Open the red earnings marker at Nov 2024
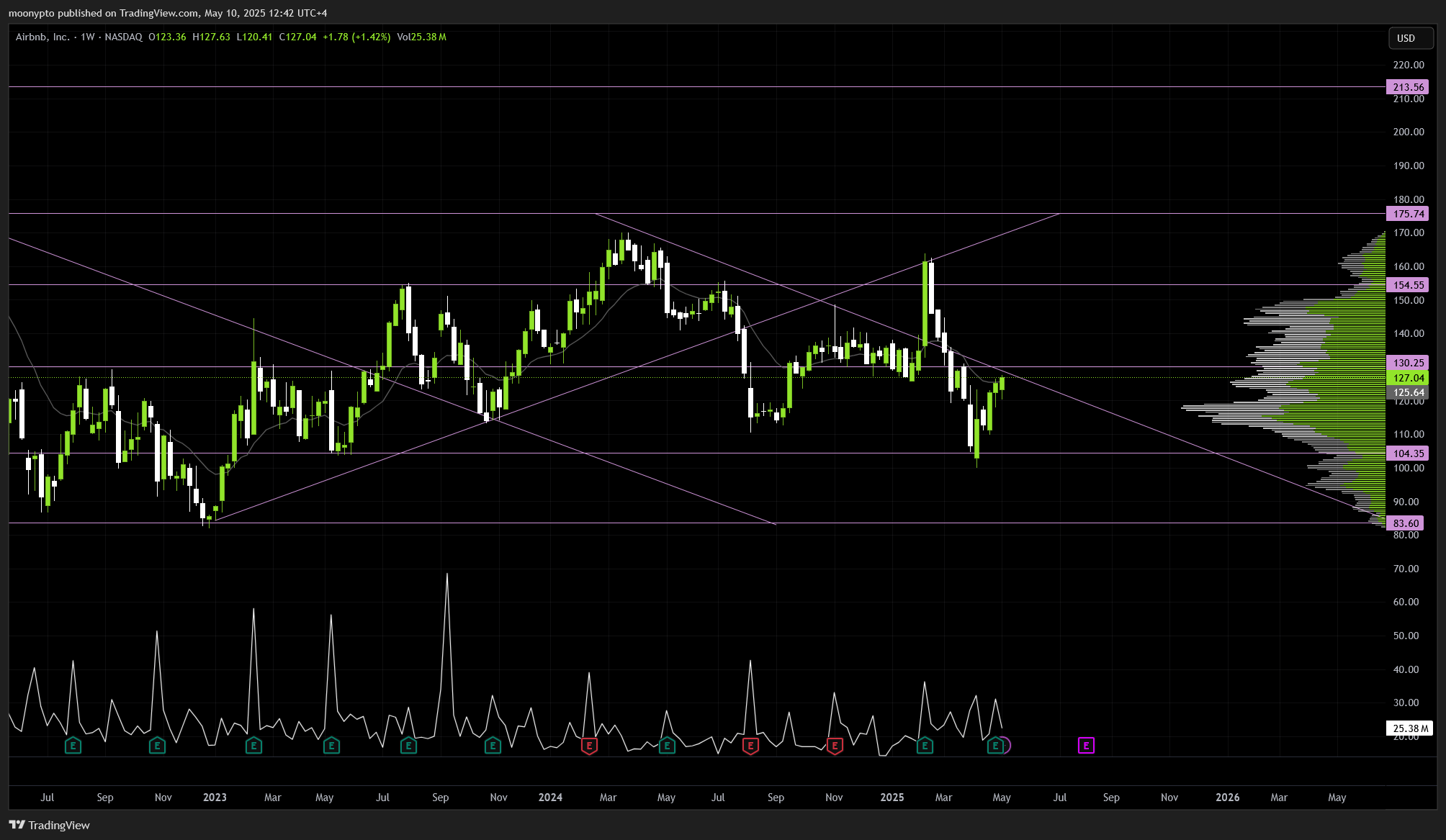The width and height of the screenshot is (1446, 840). [x=835, y=746]
